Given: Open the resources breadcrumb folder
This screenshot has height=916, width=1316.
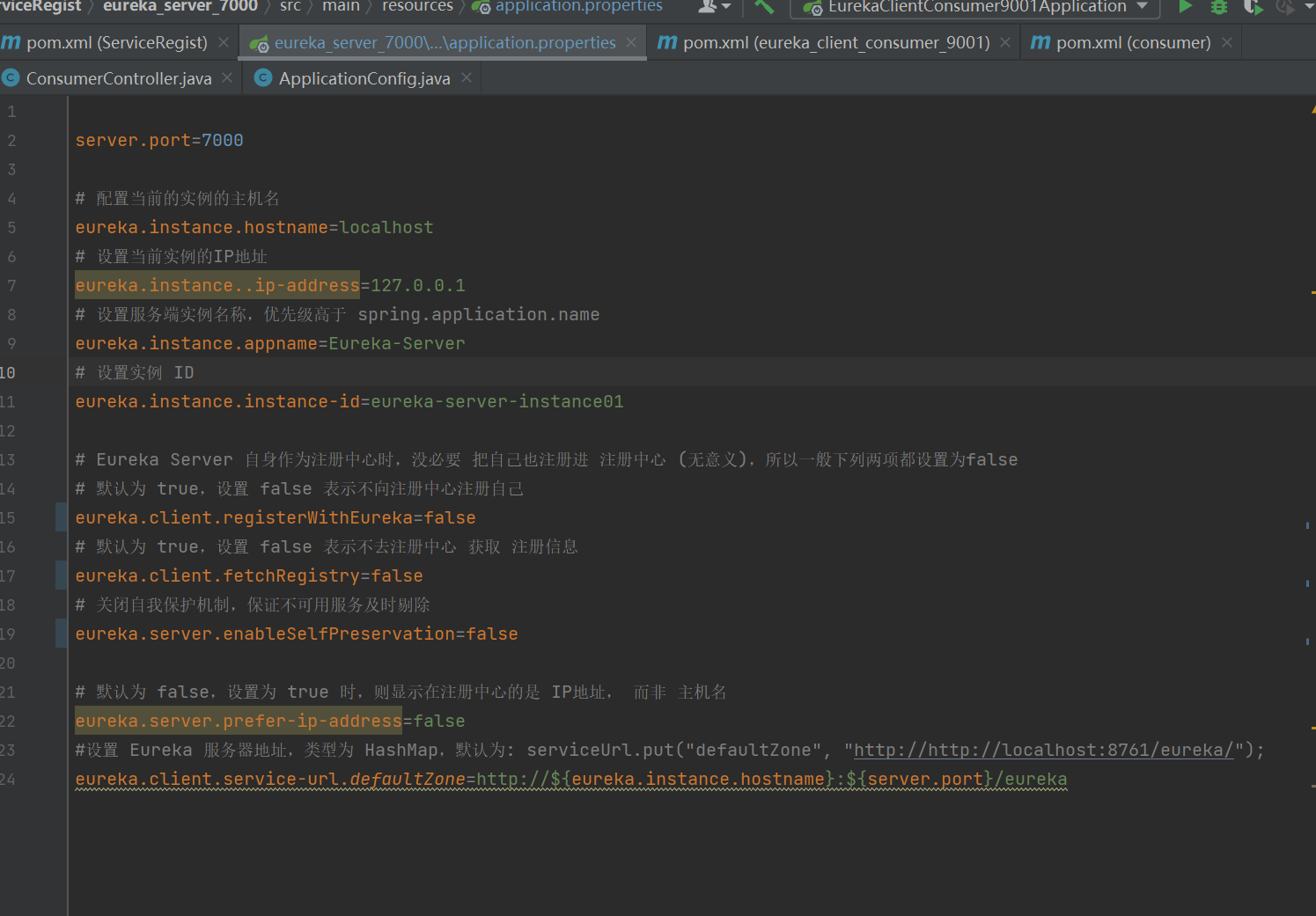Looking at the screenshot, I should tap(417, 7).
